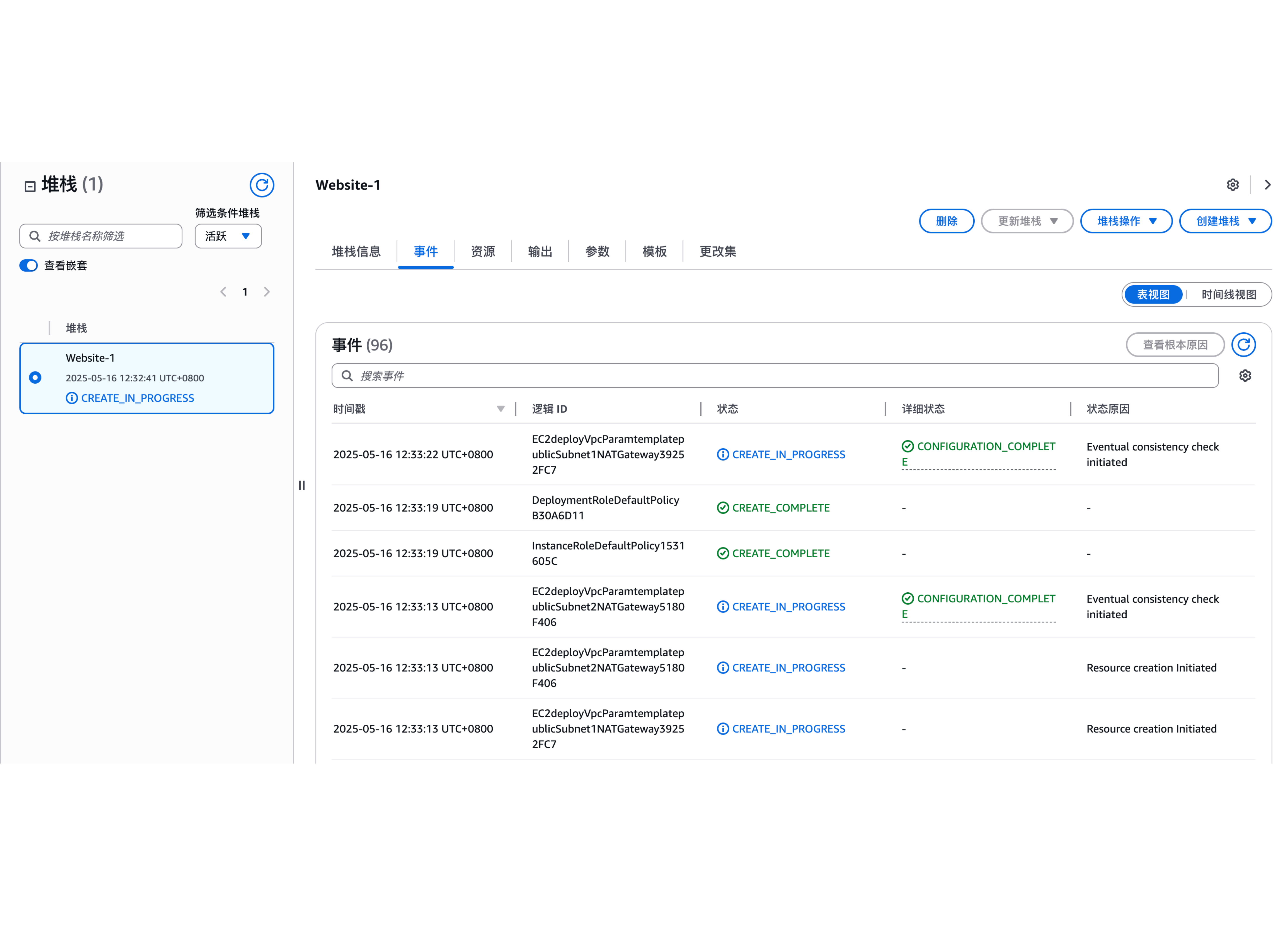Click check icon on InstanceRoleDefaultPolicy CREATE_COMPLETE
This screenshot has height=952, width=1277.
[722, 553]
